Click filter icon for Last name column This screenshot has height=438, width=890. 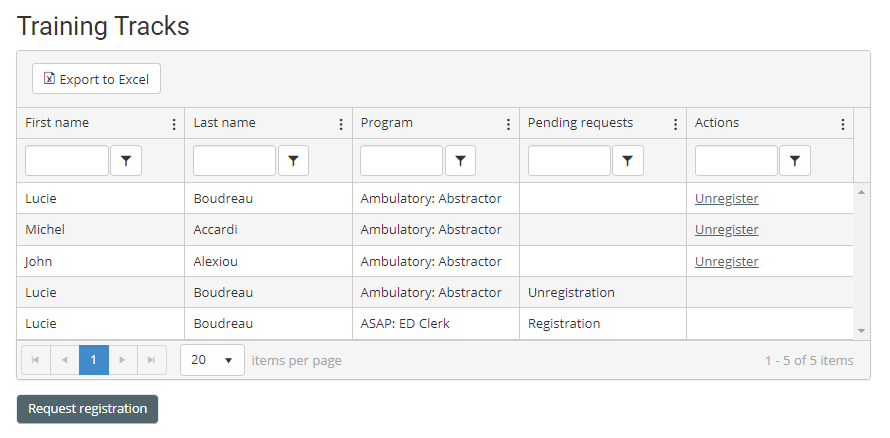click(x=293, y=160)
